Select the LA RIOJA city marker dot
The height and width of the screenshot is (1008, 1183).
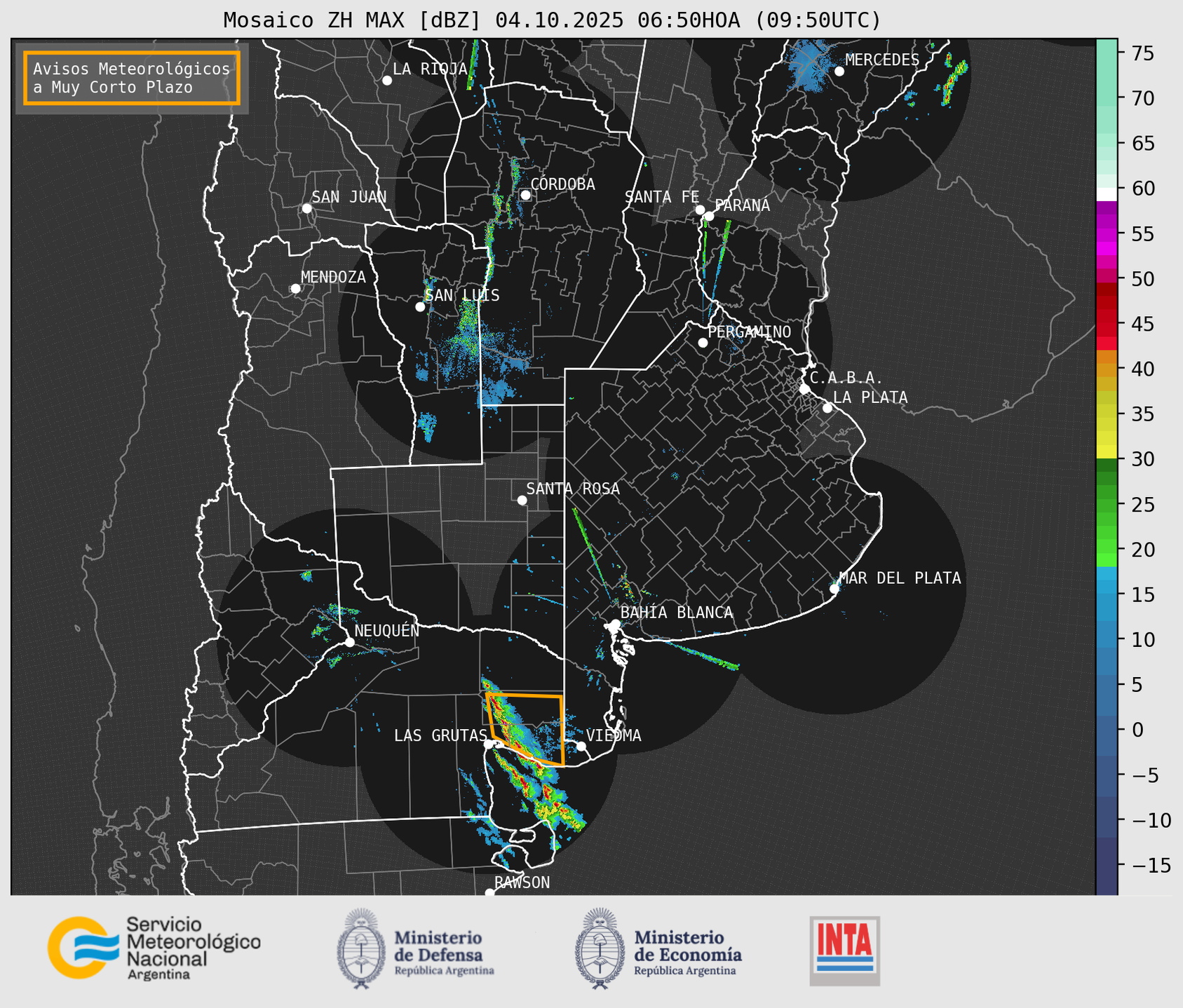click(x=387, y=81)
